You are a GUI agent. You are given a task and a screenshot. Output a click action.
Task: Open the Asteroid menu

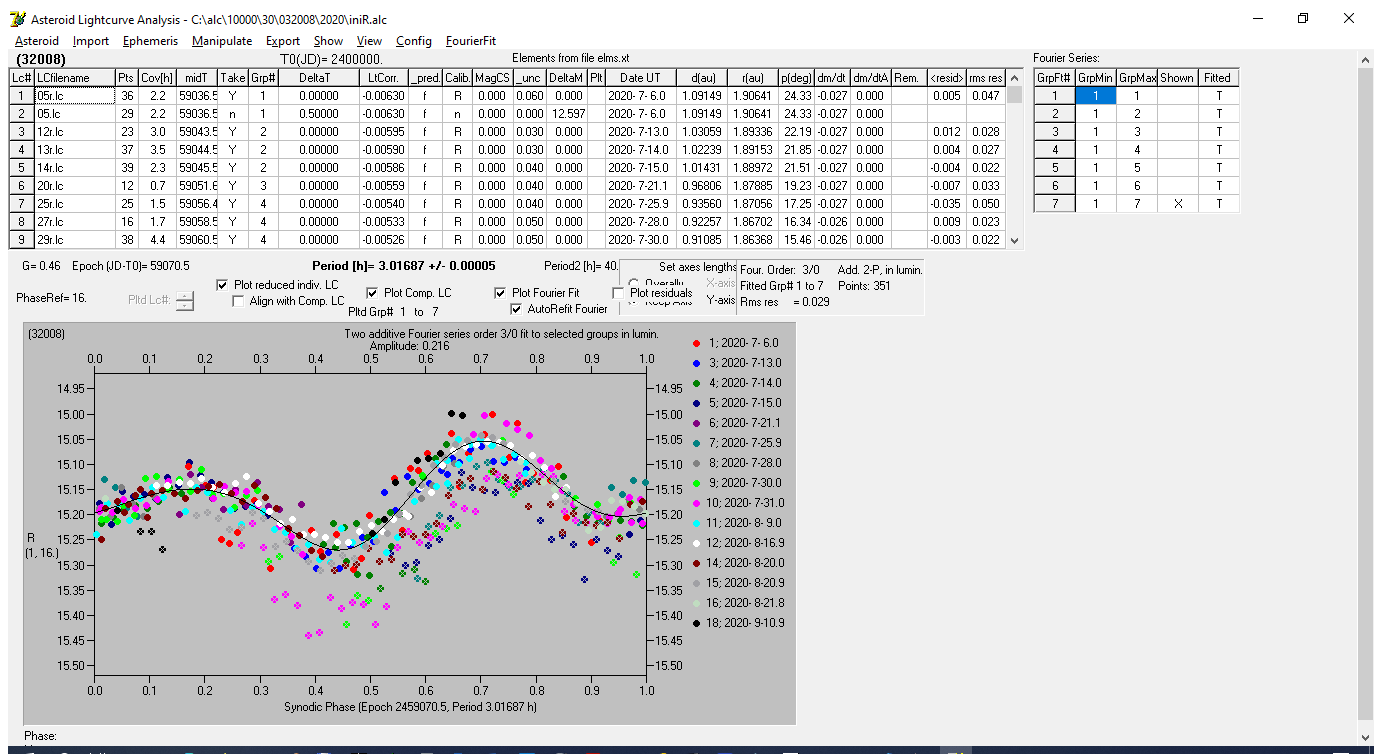[x=37, y=41]
